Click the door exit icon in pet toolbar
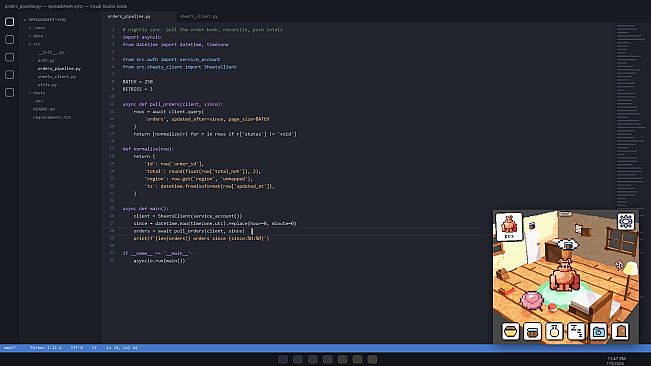 coord(620,331)
